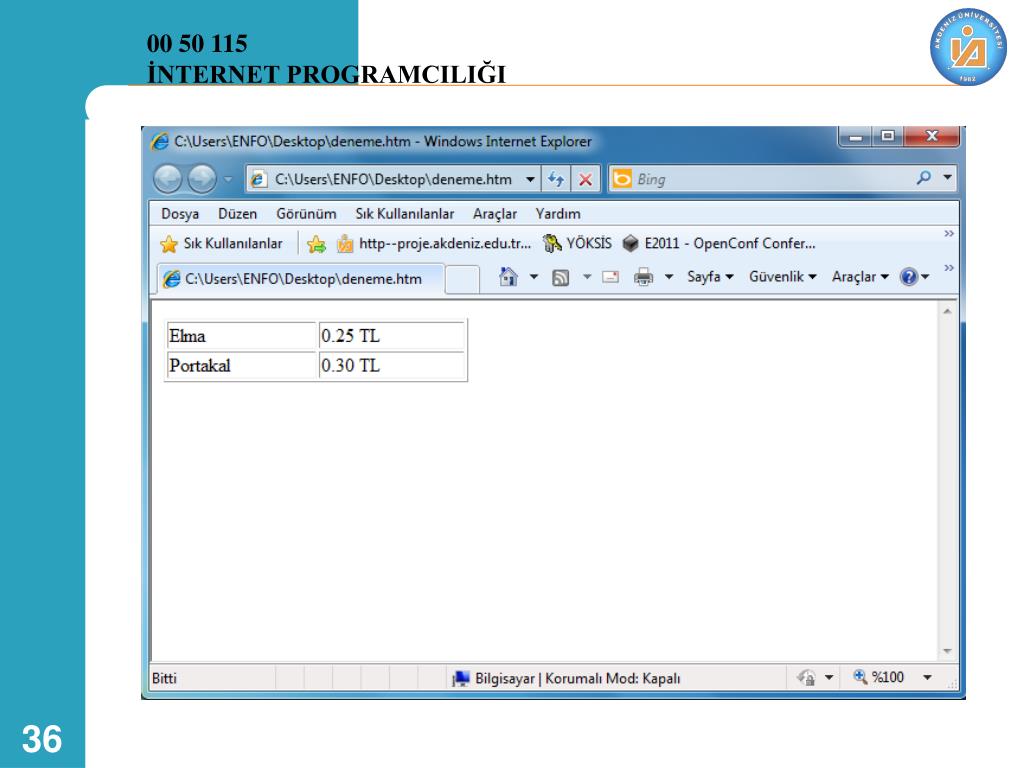Open the Sayfa command bar menu
This screenshot has width=1024, height=768.
click(x=710, y=277)
